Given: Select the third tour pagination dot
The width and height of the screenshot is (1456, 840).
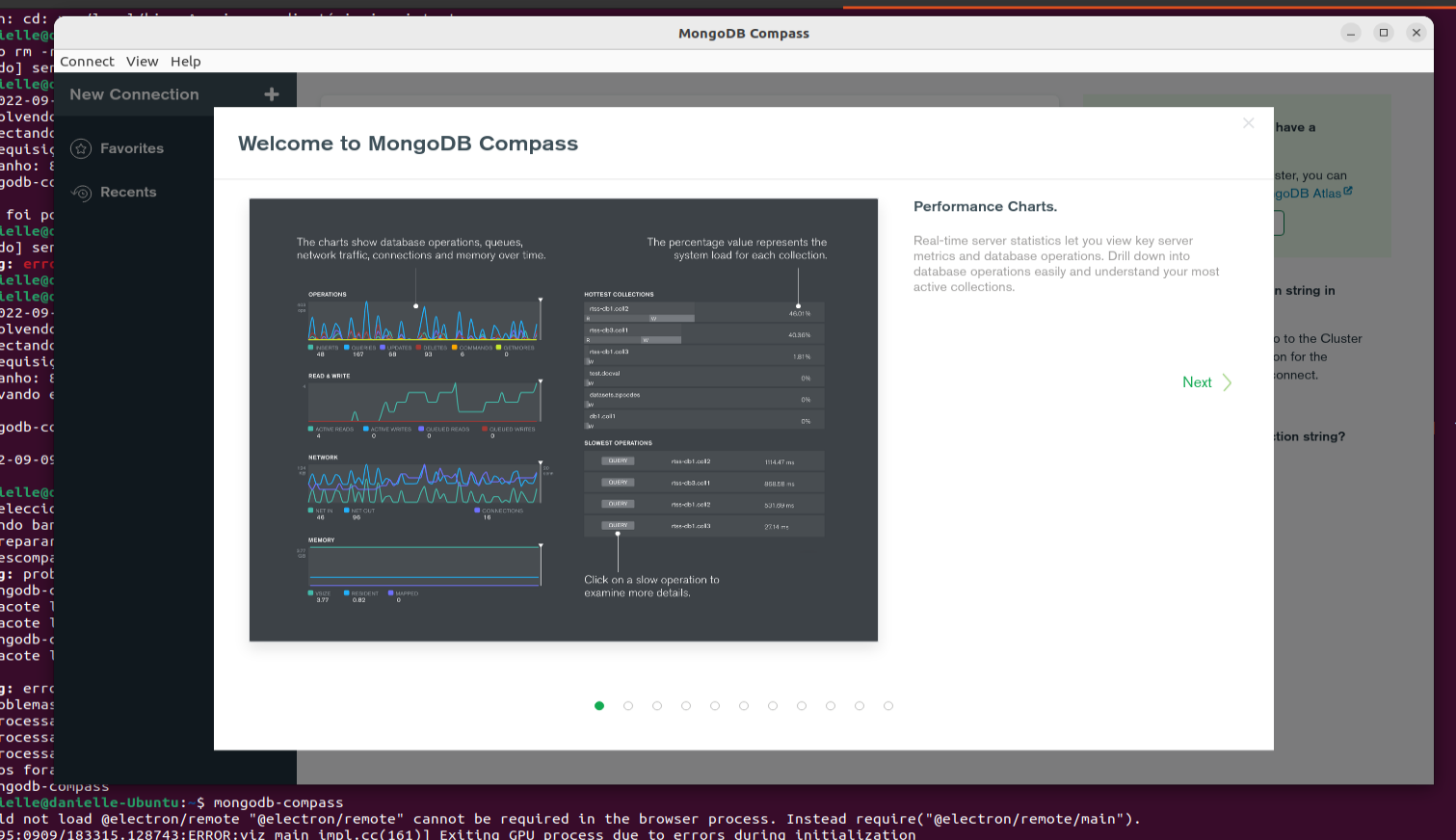Looking at the screenshot, I should pos(657,706).
